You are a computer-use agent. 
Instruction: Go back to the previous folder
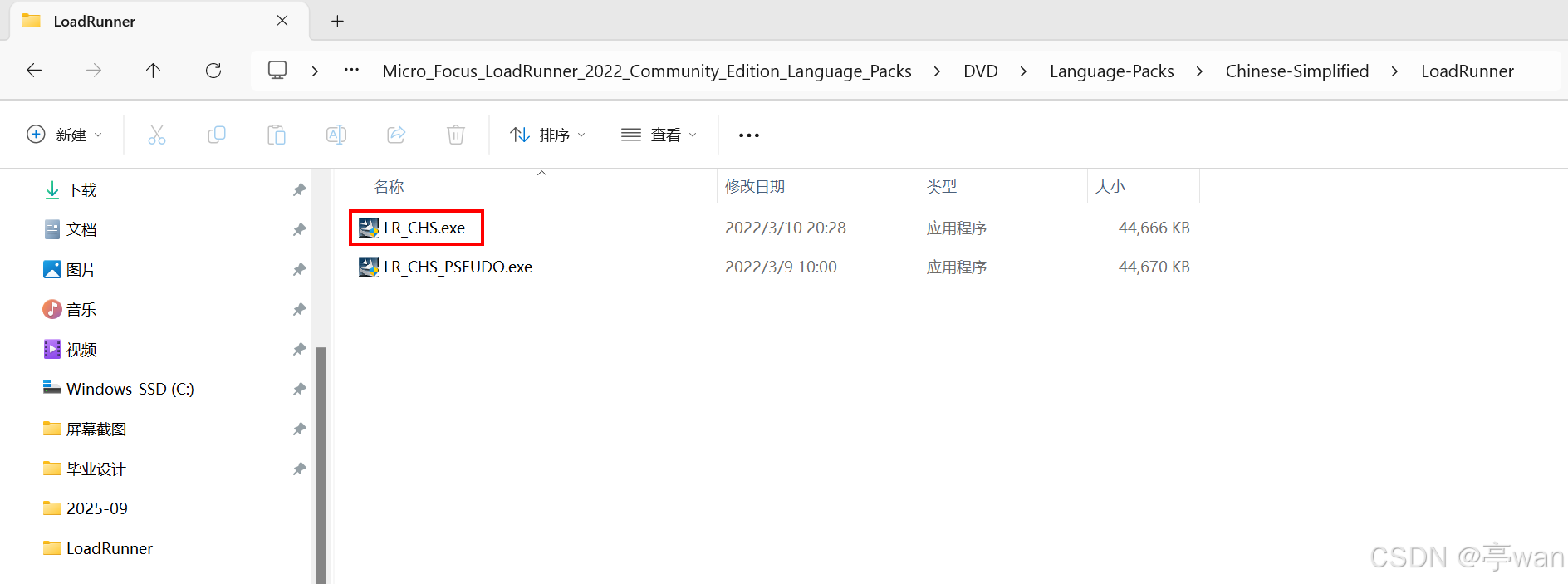(34, 71)
